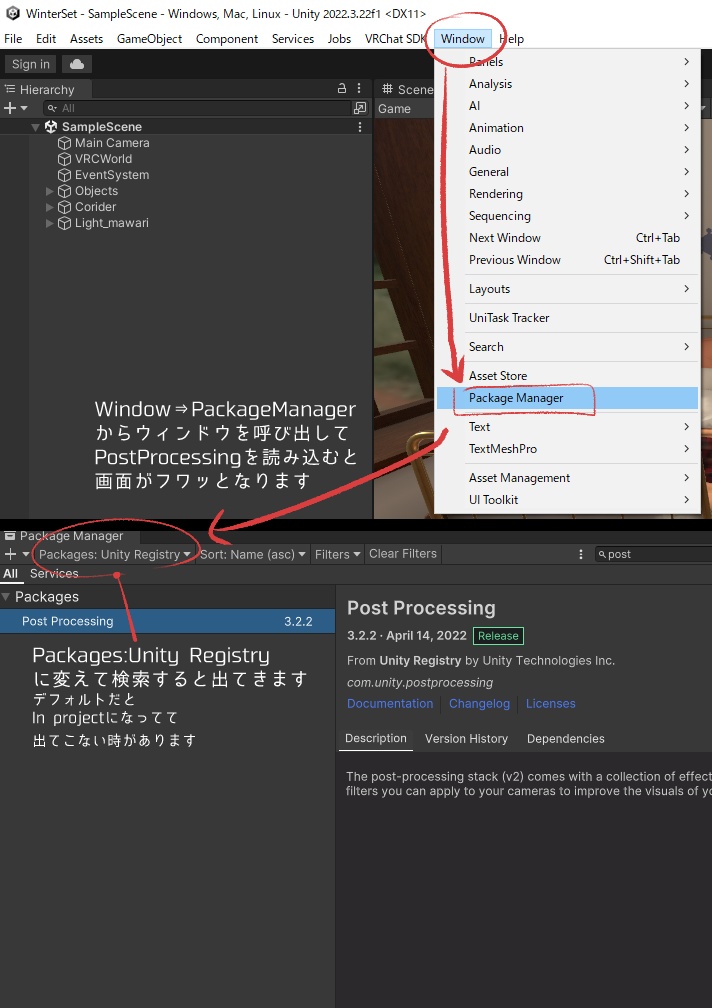The width and height of the screenshot is (712, 1008).
Task: Open the Asset Management submenu
Action: (x=567, y=478)
